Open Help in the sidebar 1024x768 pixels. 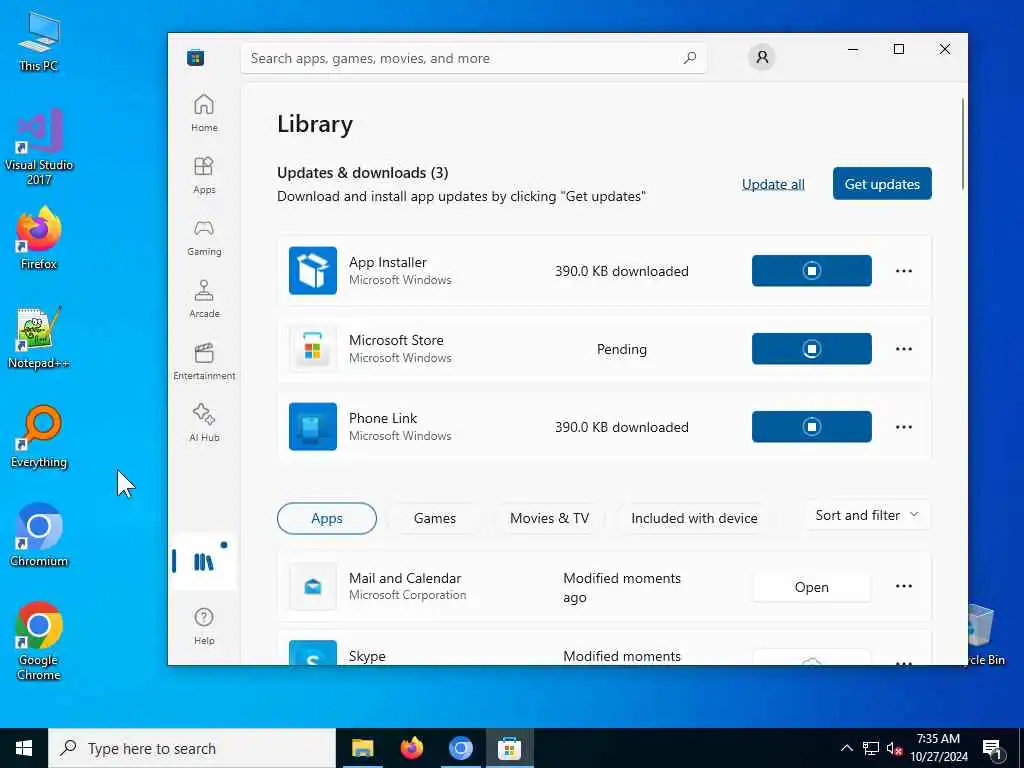click(204, 626)
